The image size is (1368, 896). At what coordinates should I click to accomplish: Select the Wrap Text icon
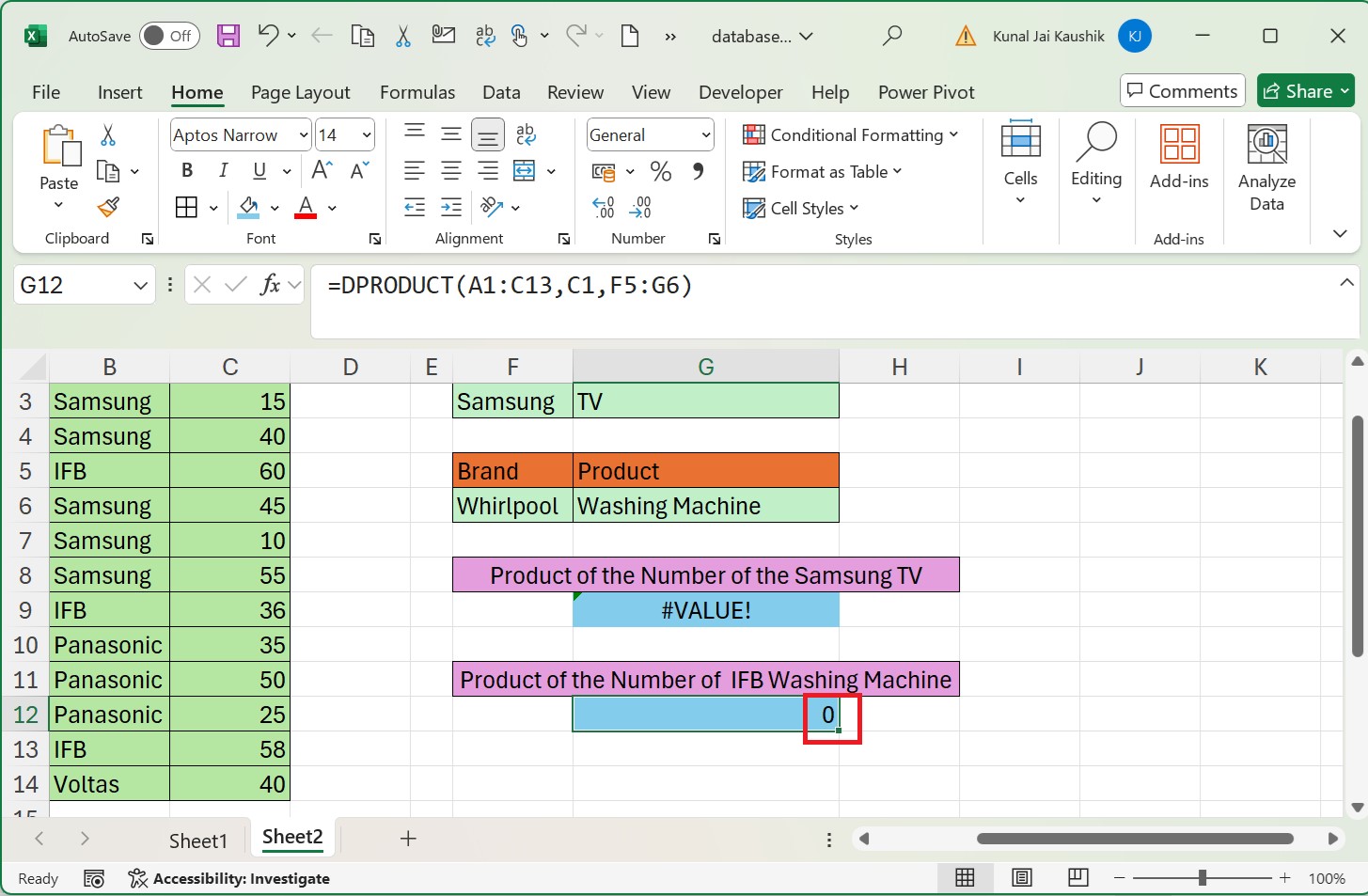(x=525, y=134)
